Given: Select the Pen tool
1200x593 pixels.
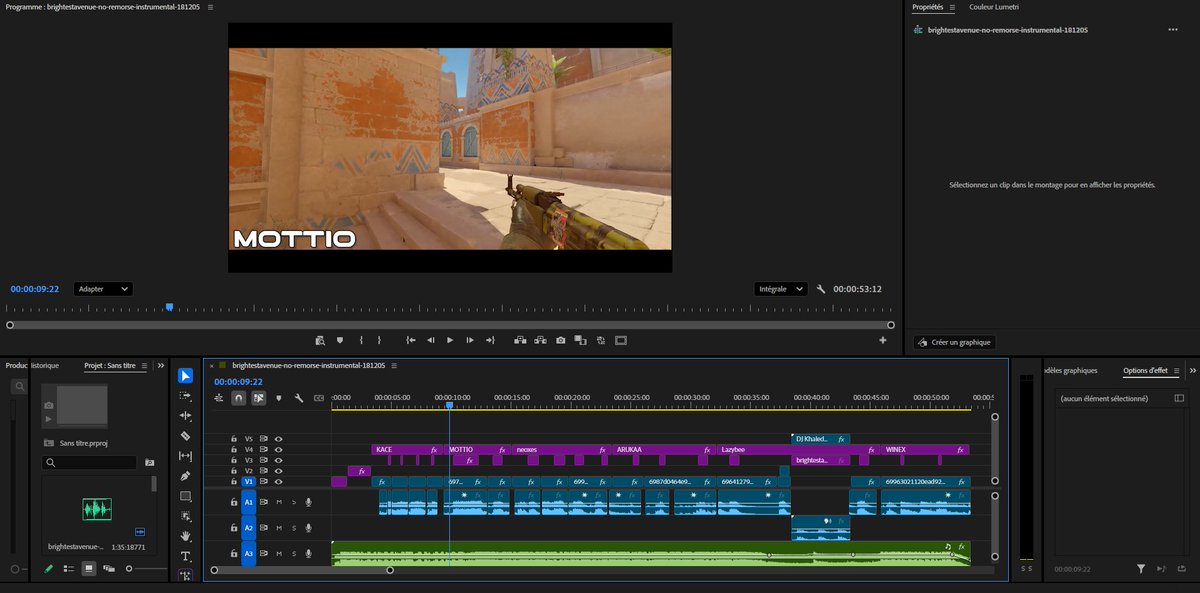Looking at the screenshot, I should pos(186,476).
